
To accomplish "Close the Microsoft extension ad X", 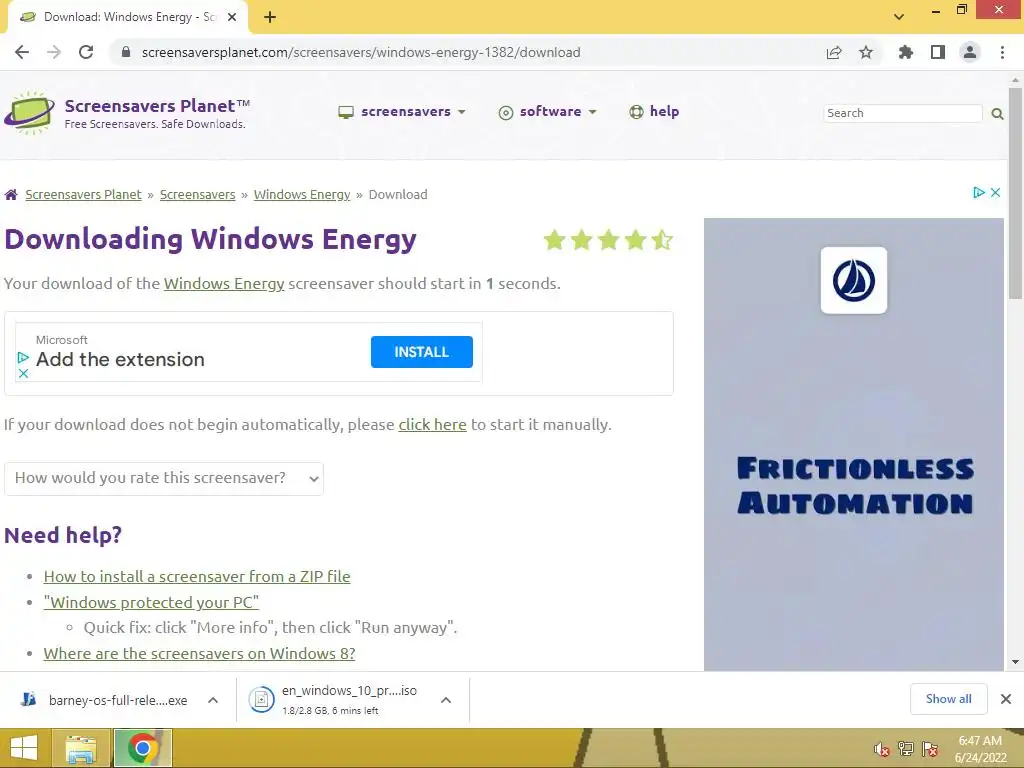I will pos(23,374).
